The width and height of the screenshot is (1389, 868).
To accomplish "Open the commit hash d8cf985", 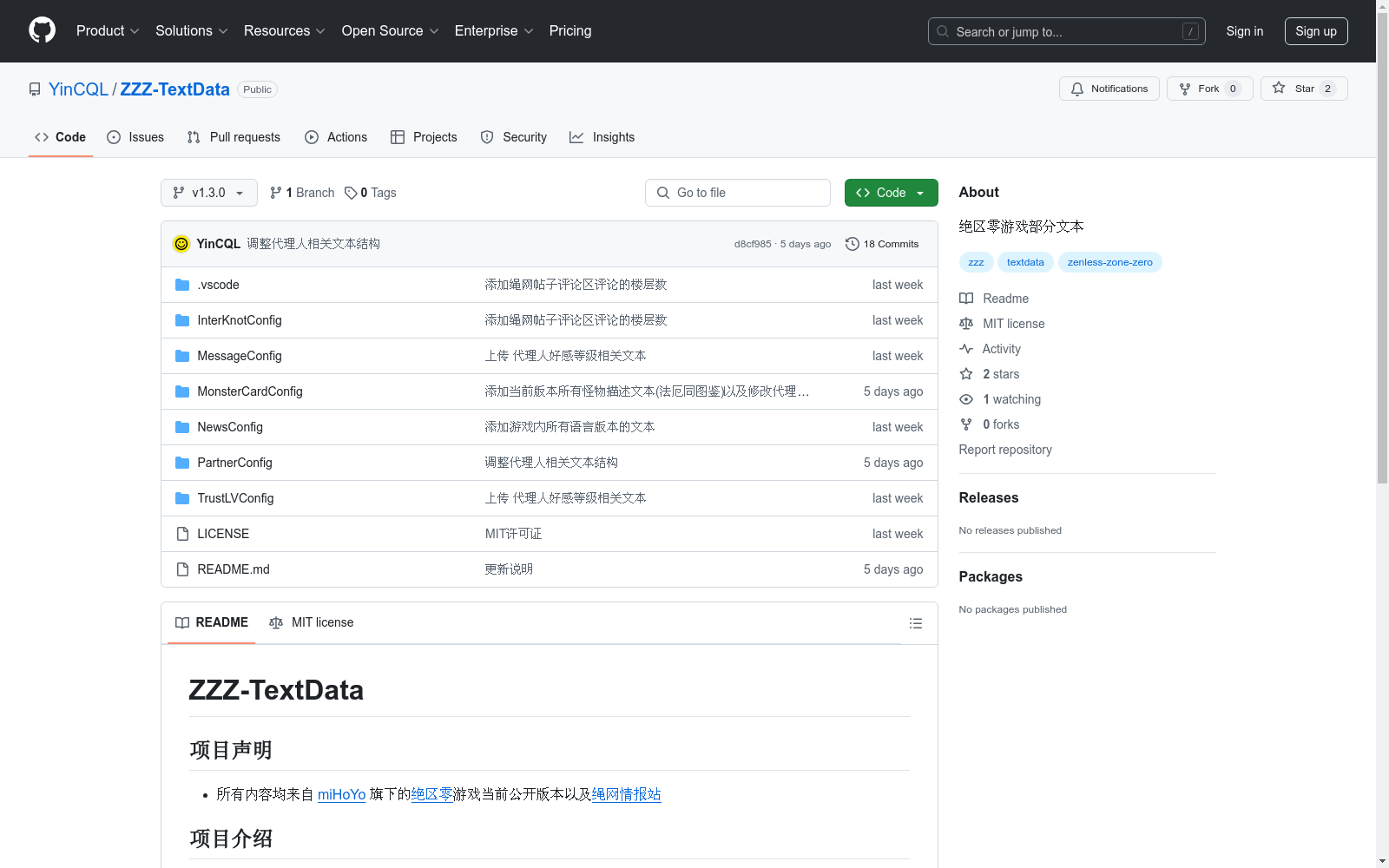I will click(x=753, y=244).
